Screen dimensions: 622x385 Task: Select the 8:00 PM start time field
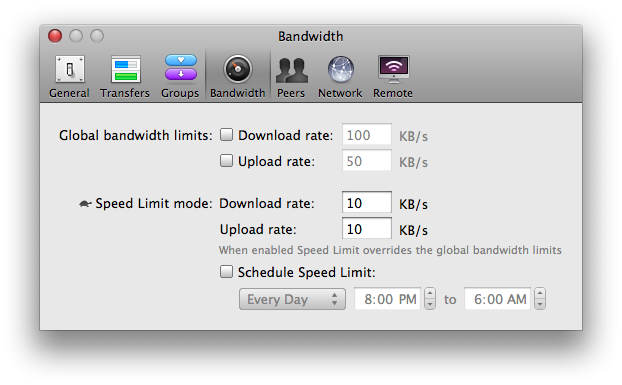pos(388,299)
